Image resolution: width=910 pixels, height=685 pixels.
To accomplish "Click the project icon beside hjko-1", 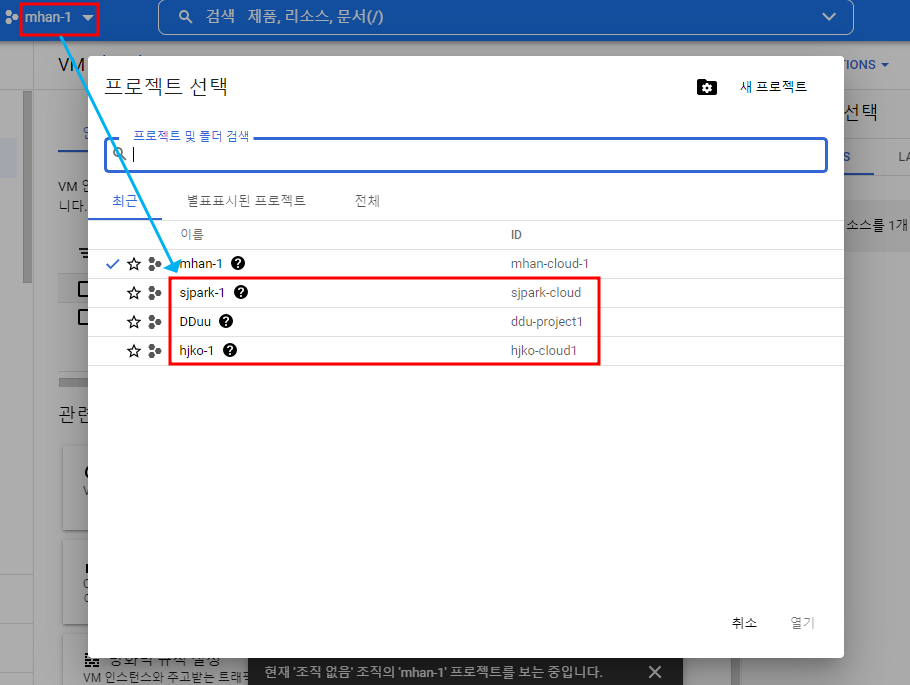I will (154, 351).
